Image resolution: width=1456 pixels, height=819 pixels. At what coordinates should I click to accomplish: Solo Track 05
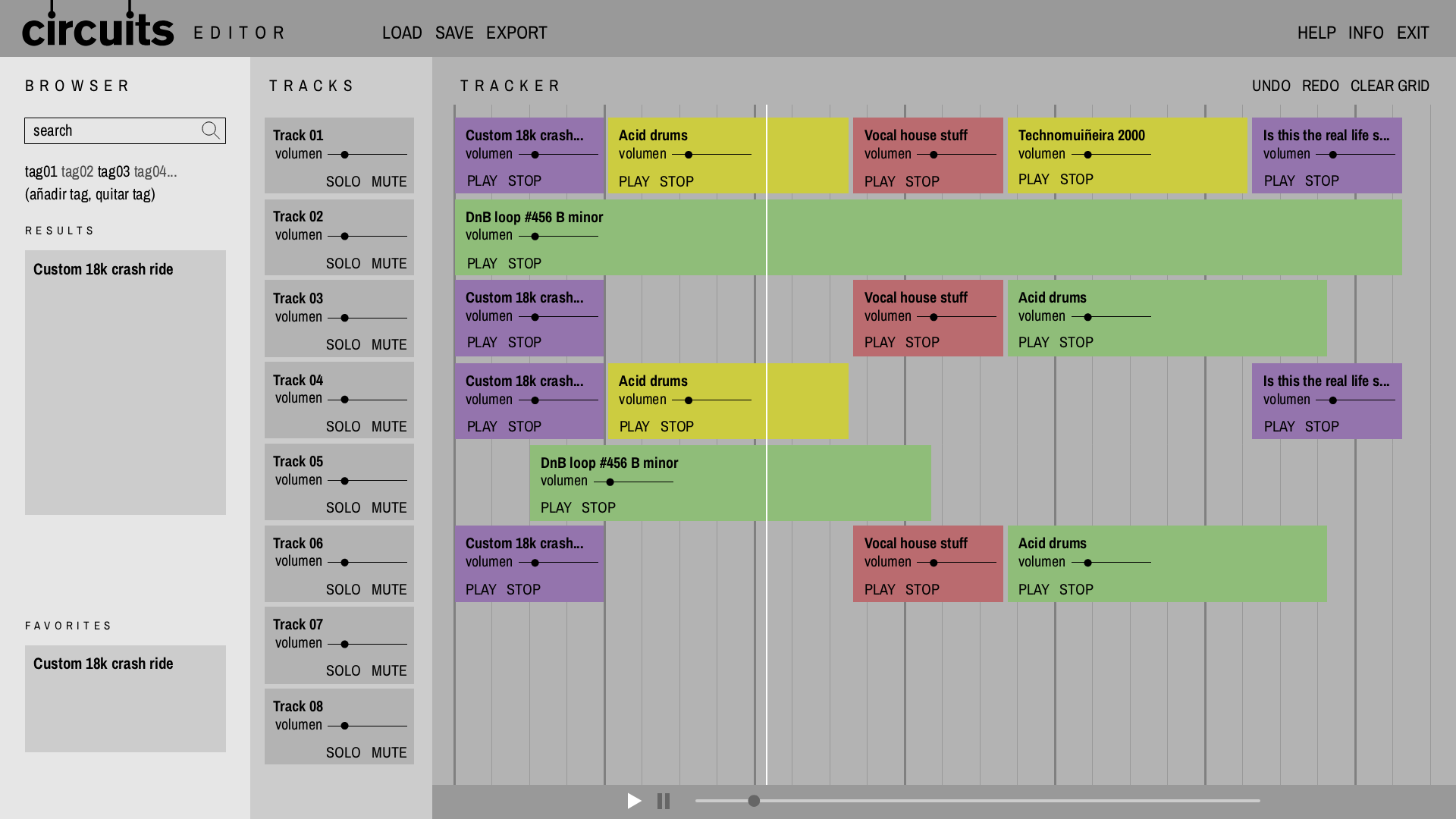344,507
